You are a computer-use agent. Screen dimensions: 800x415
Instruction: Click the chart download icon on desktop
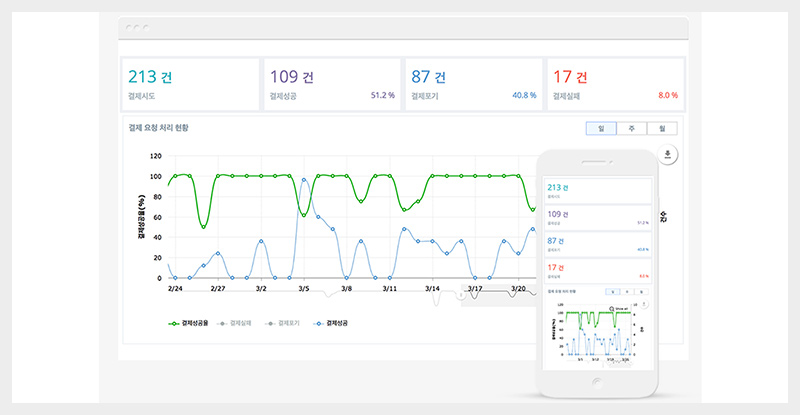pyautogui.click(x=669, y=154)
